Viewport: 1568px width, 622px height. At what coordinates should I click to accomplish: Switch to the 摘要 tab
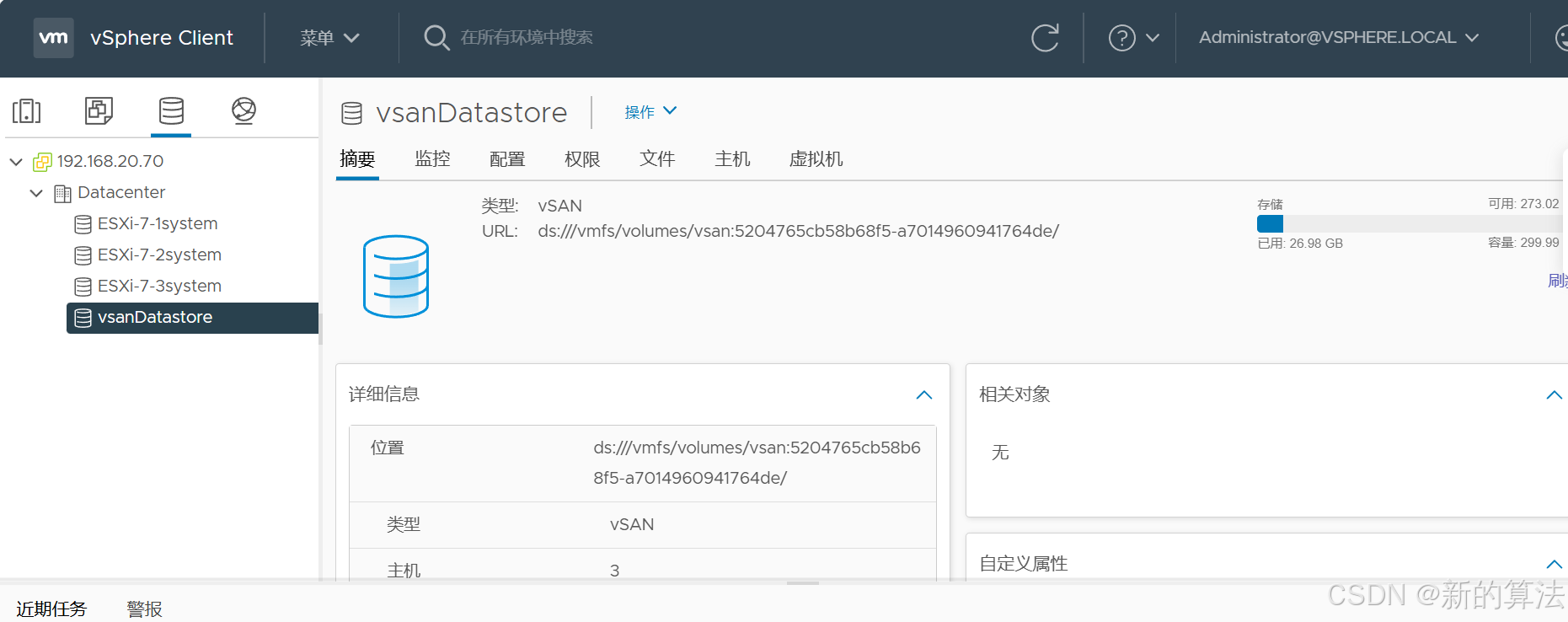pos(357,158)
